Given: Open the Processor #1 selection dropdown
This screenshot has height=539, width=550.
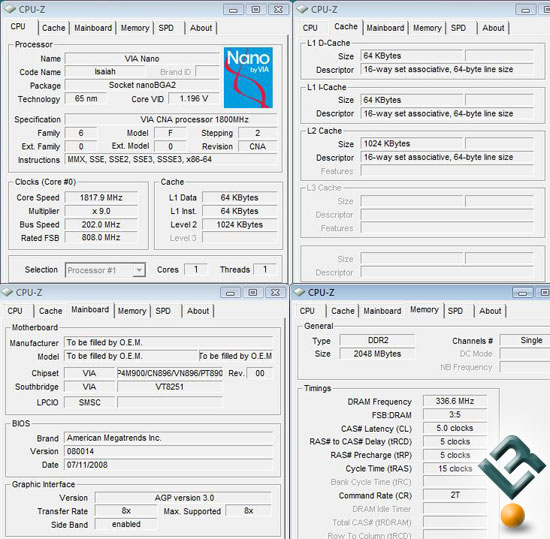Looking at the screenshot, I should (x=105, y=270).
